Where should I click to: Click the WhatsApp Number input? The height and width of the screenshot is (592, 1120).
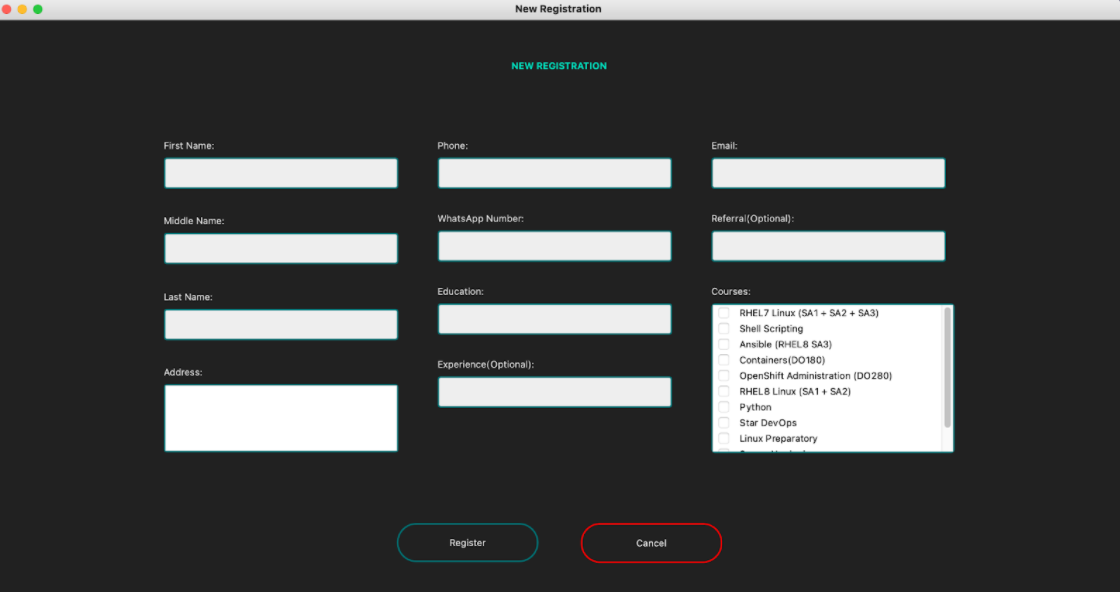(x=554, y=245)
